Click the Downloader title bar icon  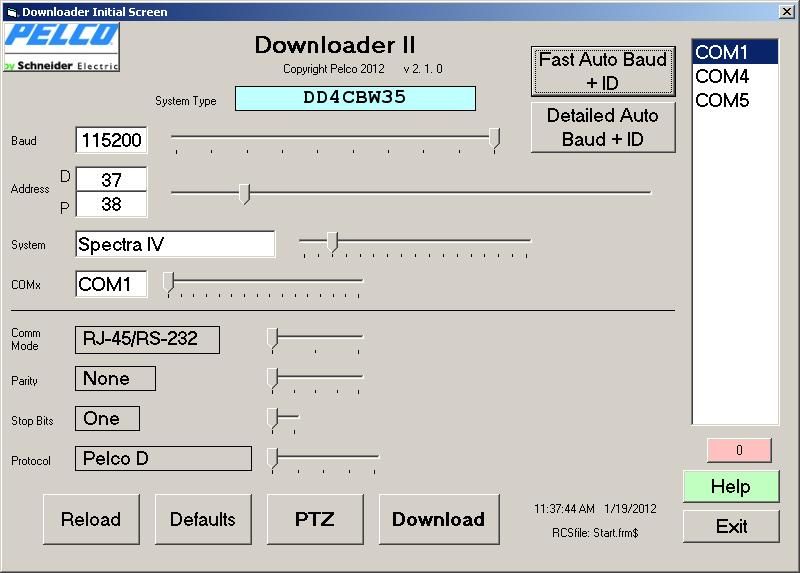[12, 12]
